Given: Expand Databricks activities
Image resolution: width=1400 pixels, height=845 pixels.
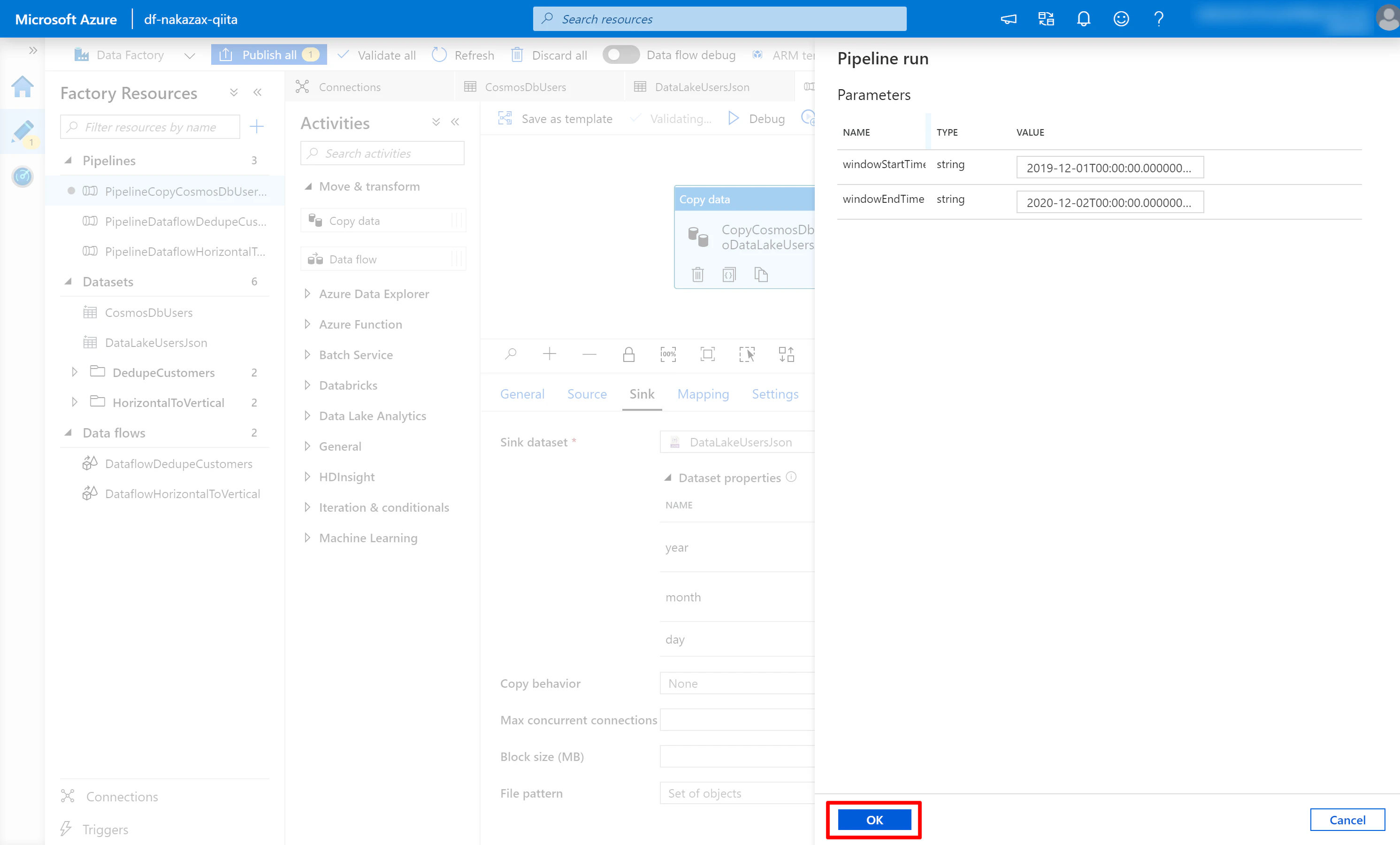Looking at the screenshot, I should pyautogui.click(x=307, y=385).
